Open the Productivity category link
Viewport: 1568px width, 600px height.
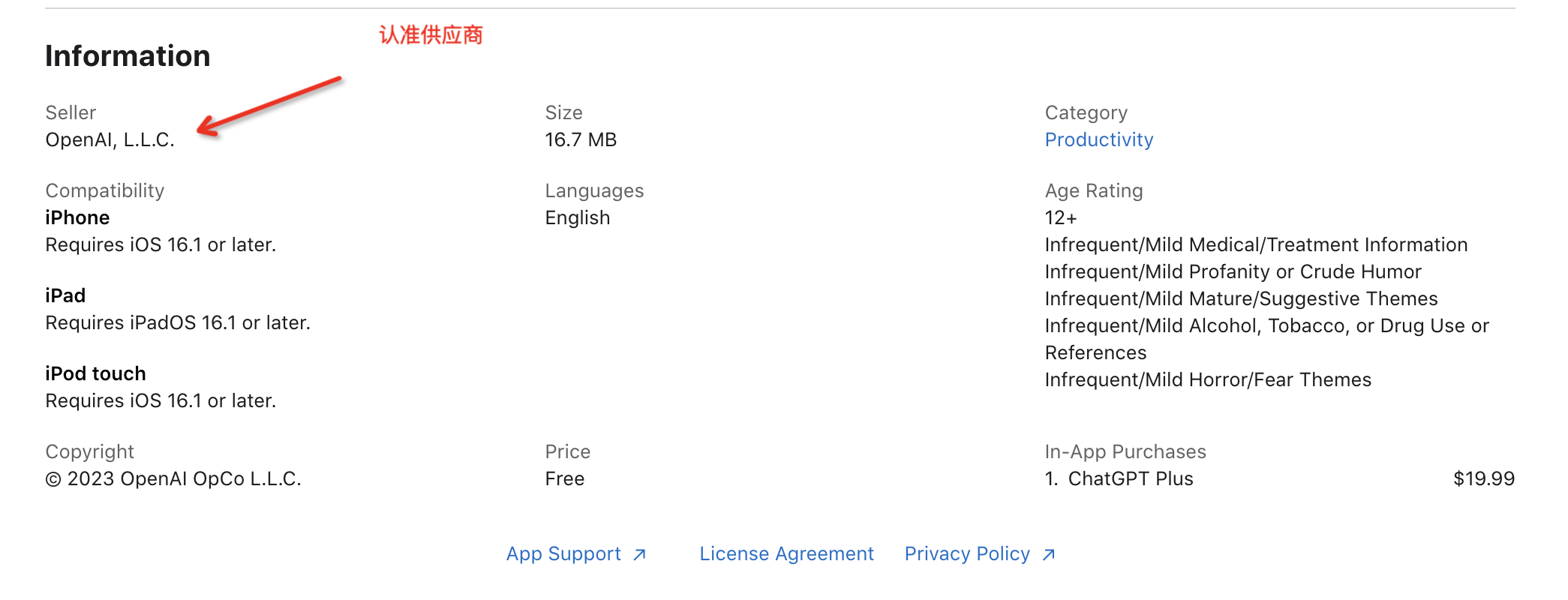[1099, 139]
